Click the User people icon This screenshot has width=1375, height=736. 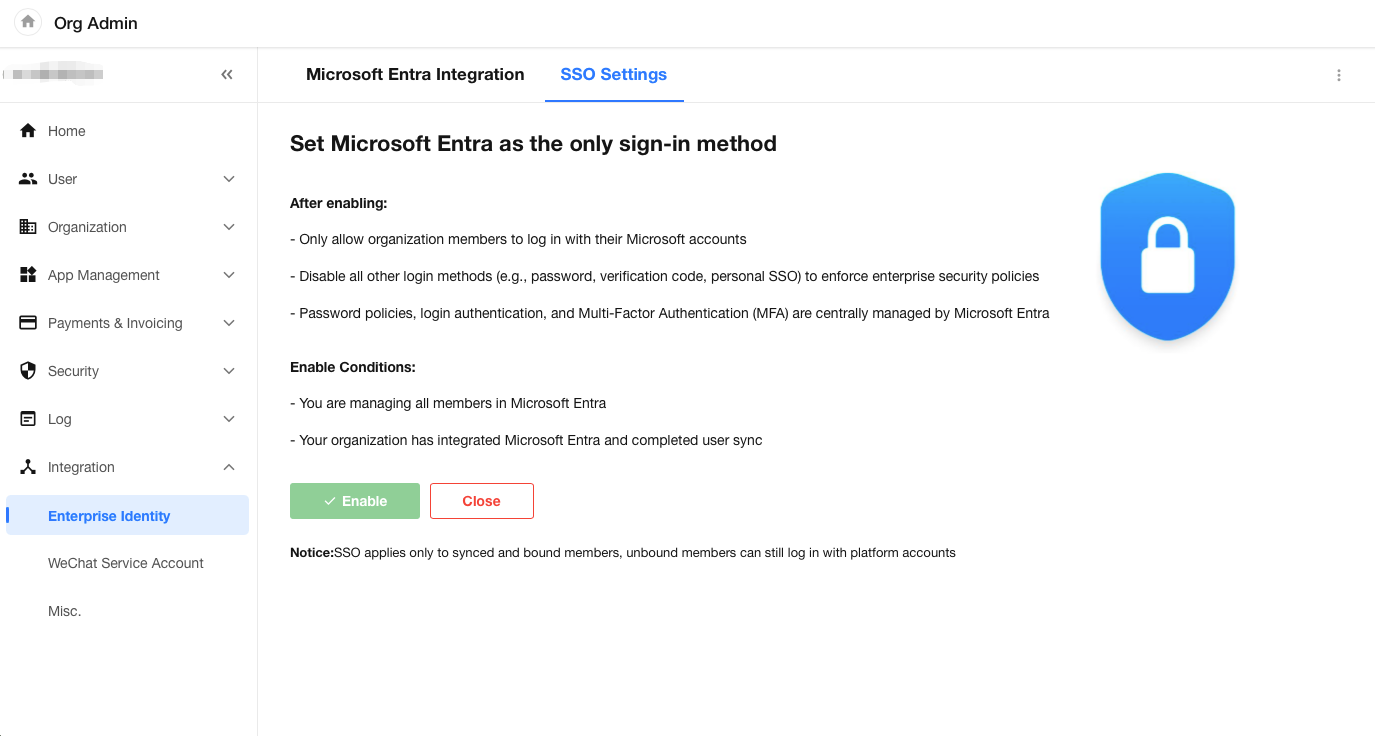pyautogui.click(x=28, y=179)
